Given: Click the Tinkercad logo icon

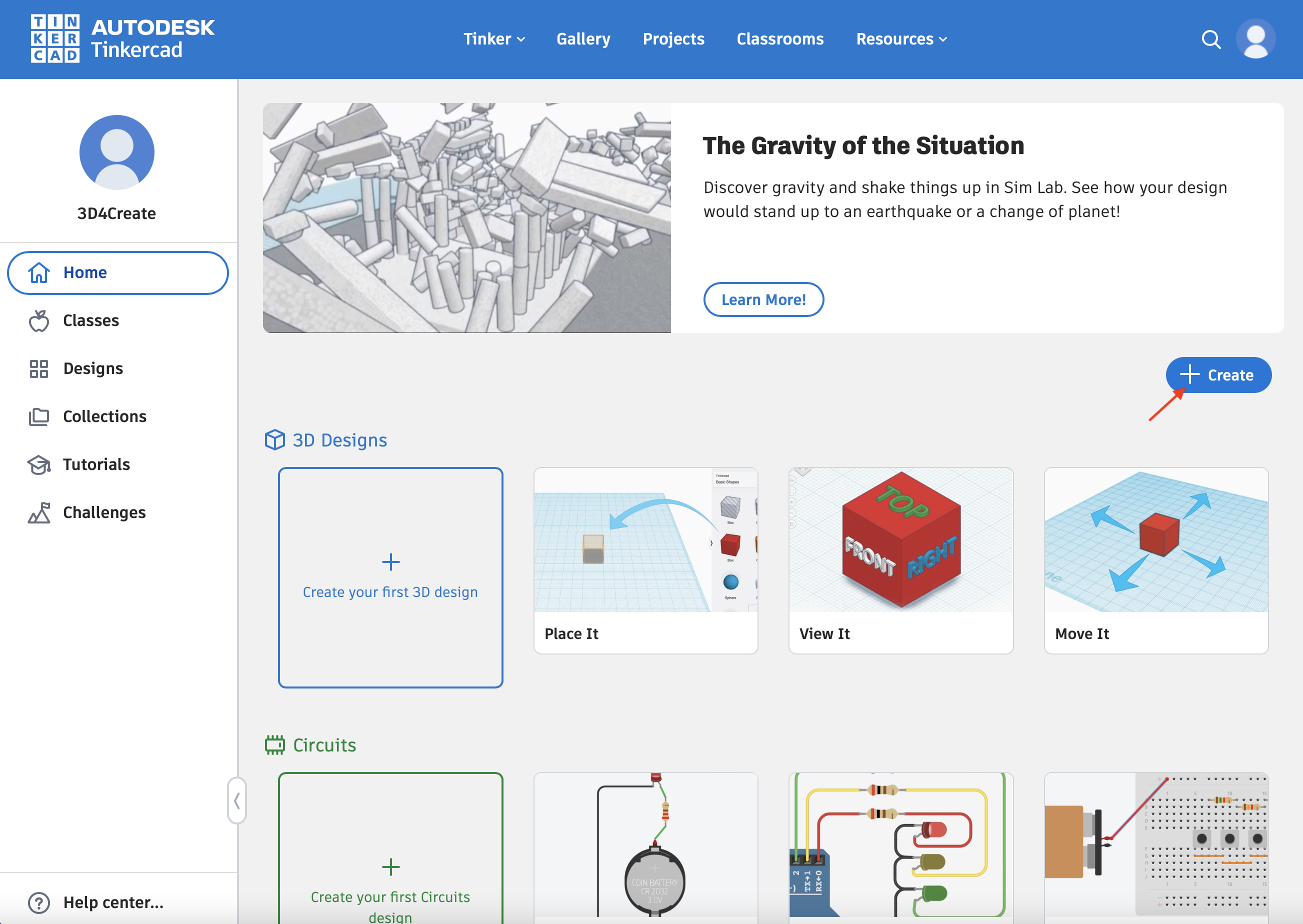Looking at the screenshot, I should tap(54, 38).
